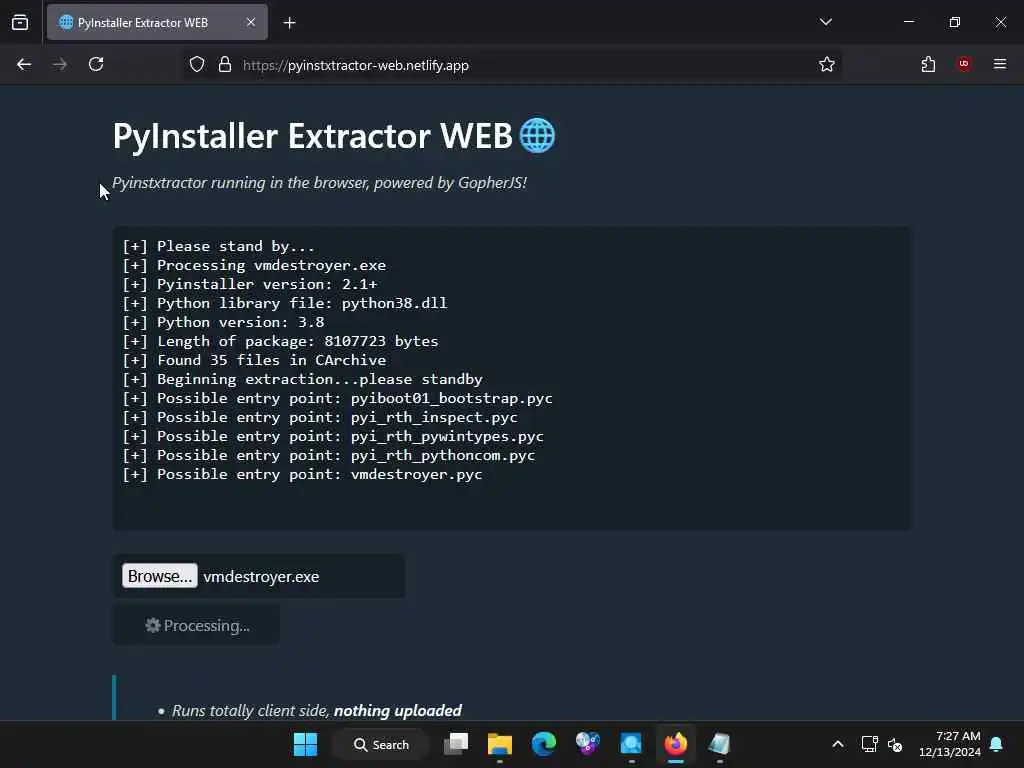Show hidden system tray icons
1024x768 pixels.
(838, 744)
